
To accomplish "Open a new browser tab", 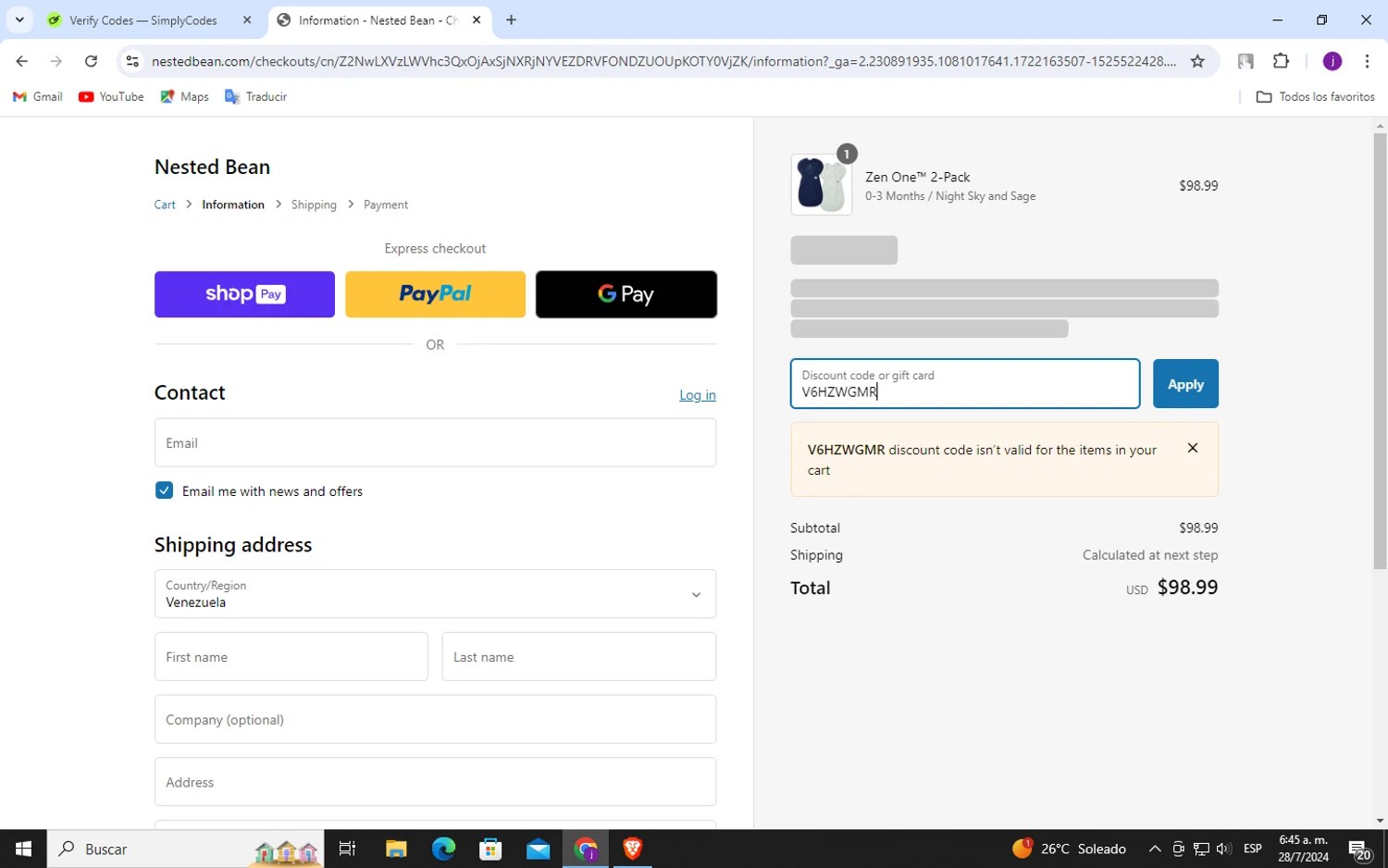I will coord(511,19).
